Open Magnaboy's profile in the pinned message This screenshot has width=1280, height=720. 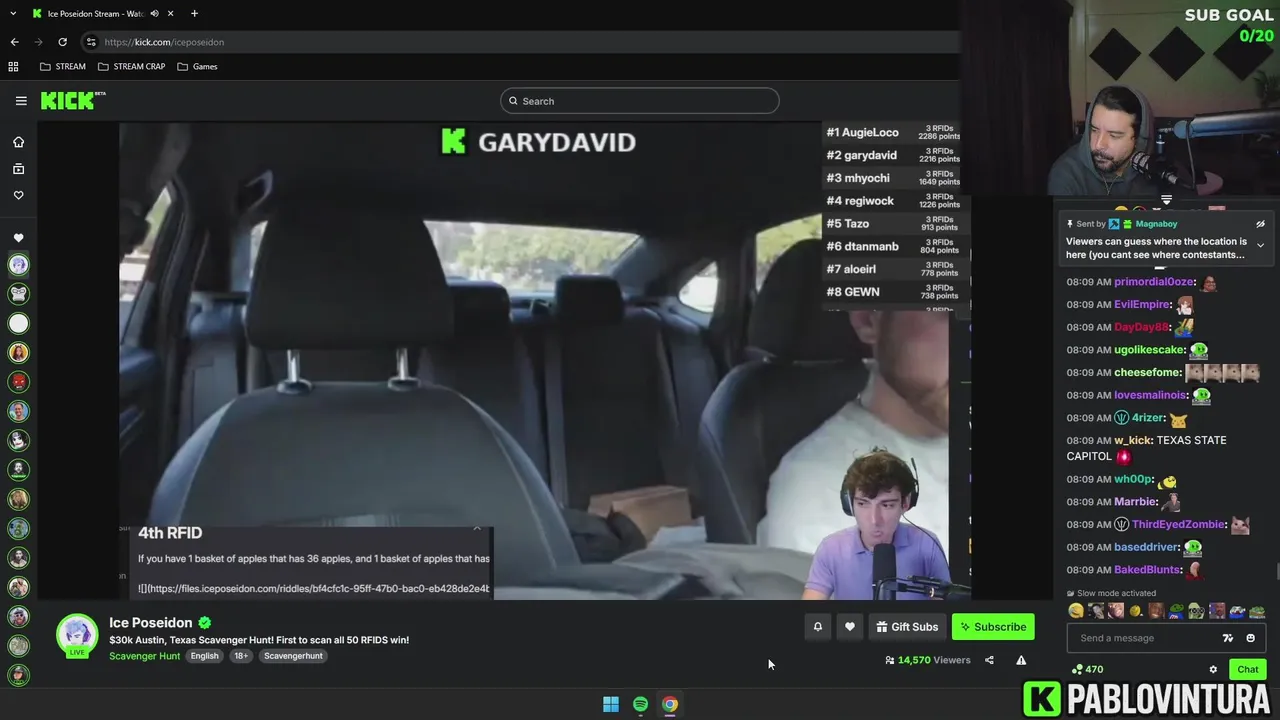1156,224
